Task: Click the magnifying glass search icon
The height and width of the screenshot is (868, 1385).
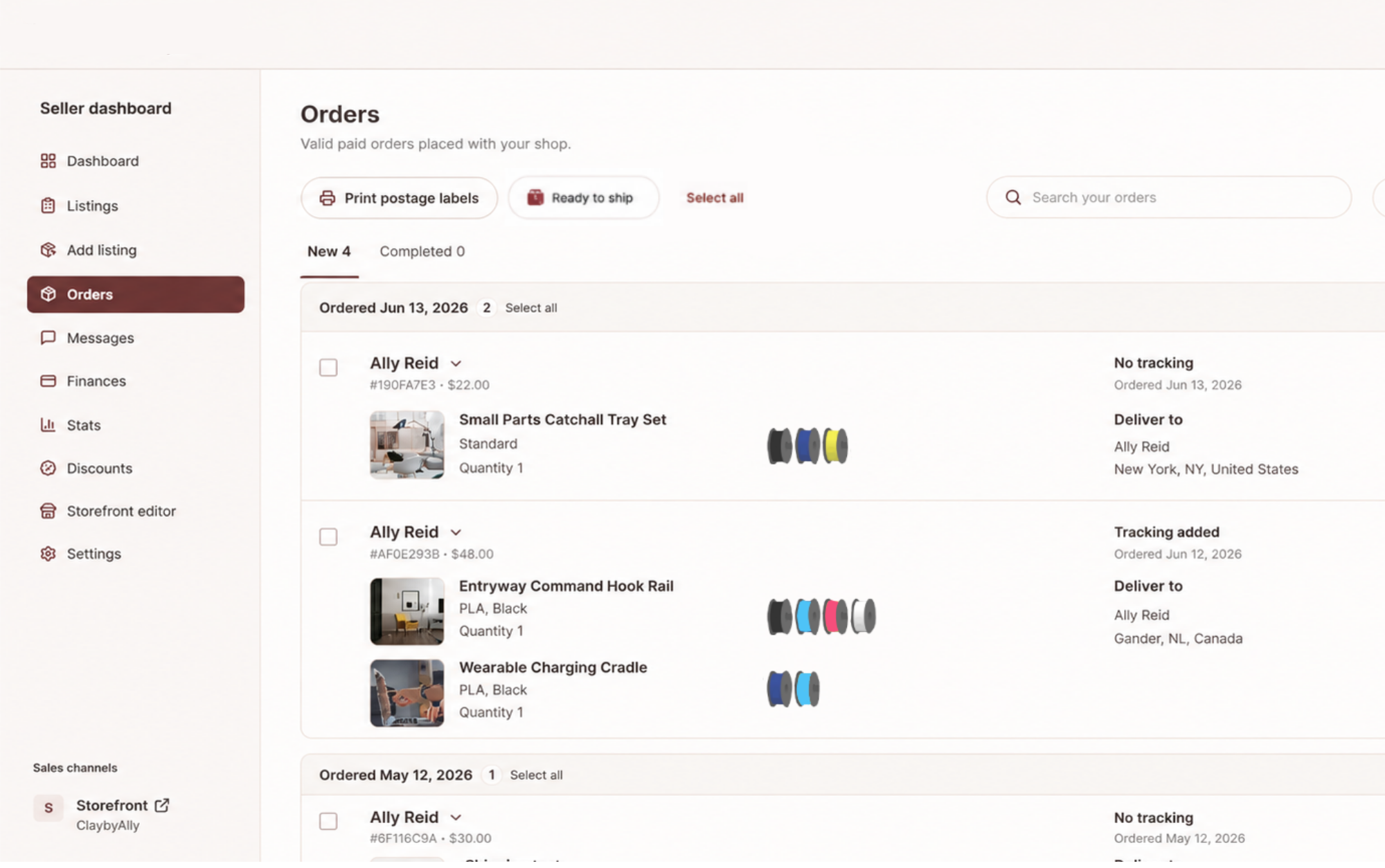Action: pos(1013,197)
